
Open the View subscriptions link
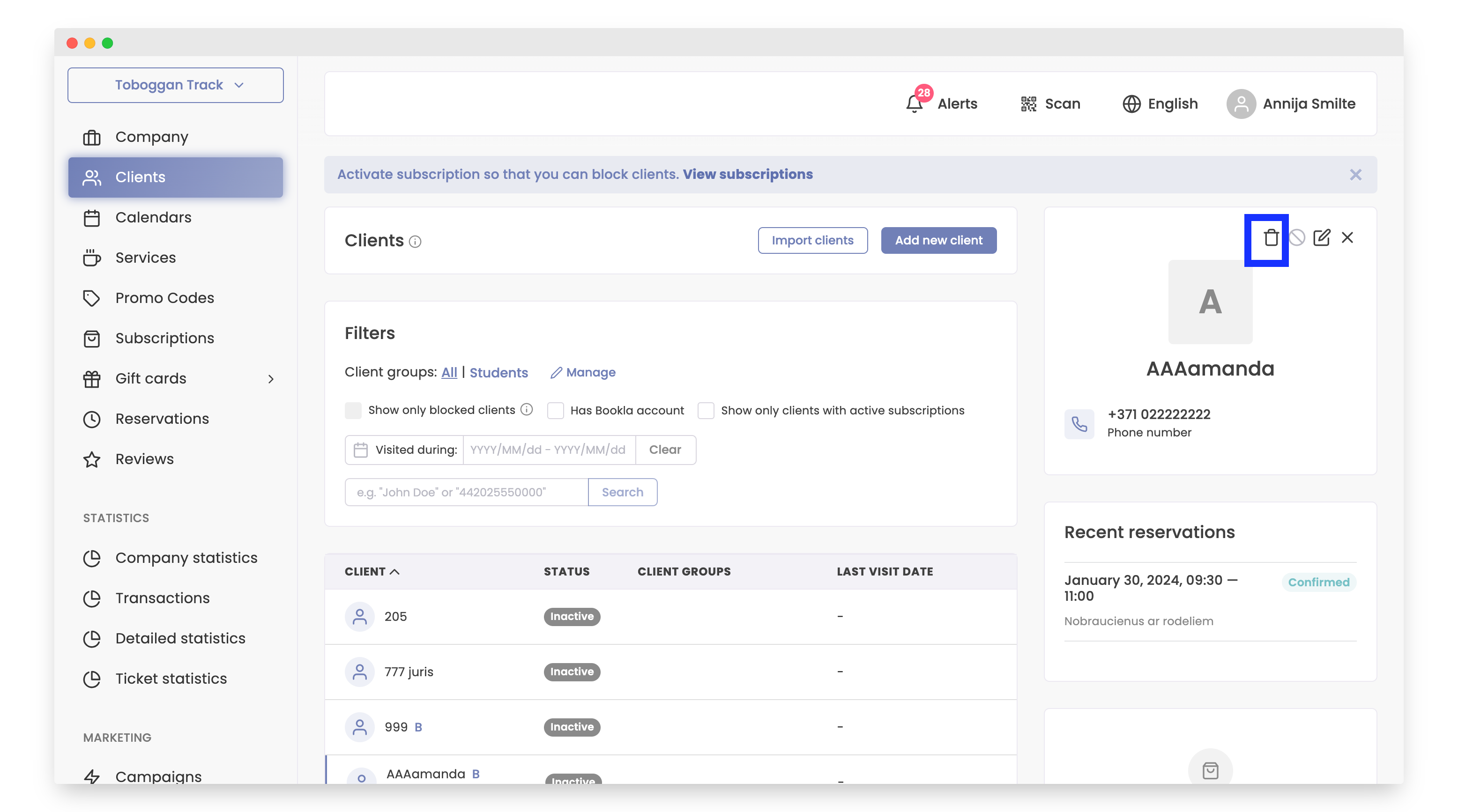coord(747,174)
